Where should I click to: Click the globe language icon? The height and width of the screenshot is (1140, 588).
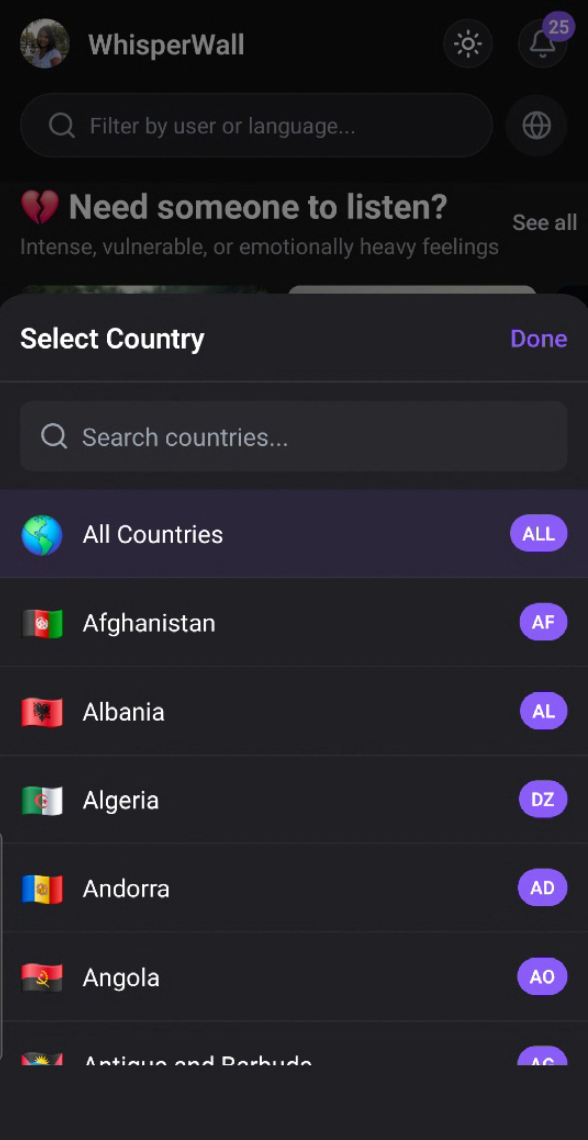tap(536, 126)
